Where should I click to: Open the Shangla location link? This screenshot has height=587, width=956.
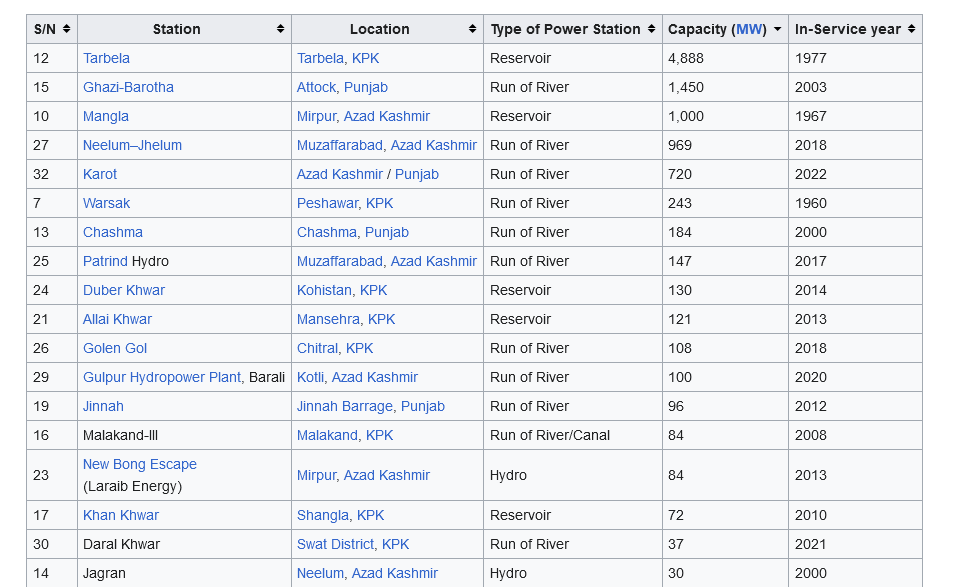(x=323, y=515)
